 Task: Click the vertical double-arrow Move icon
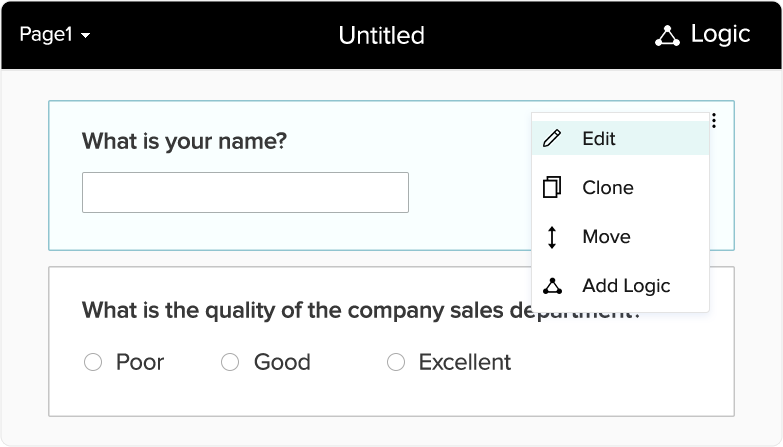click(552, 237)
